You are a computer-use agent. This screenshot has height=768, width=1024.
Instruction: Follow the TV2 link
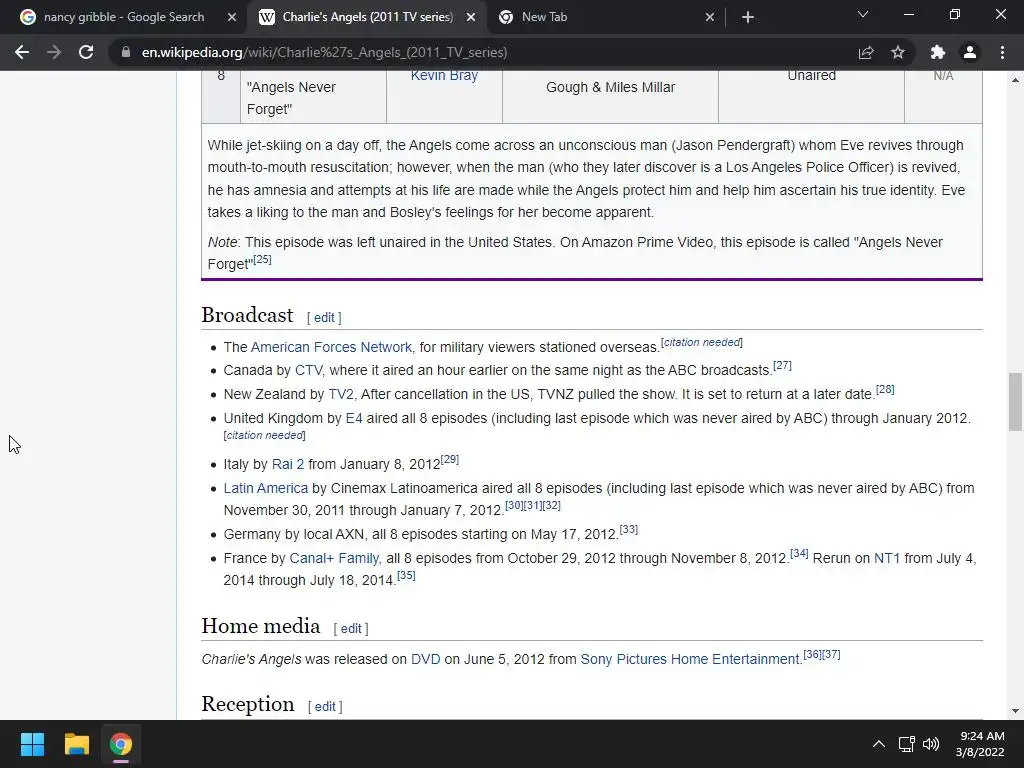pos(341,394)
